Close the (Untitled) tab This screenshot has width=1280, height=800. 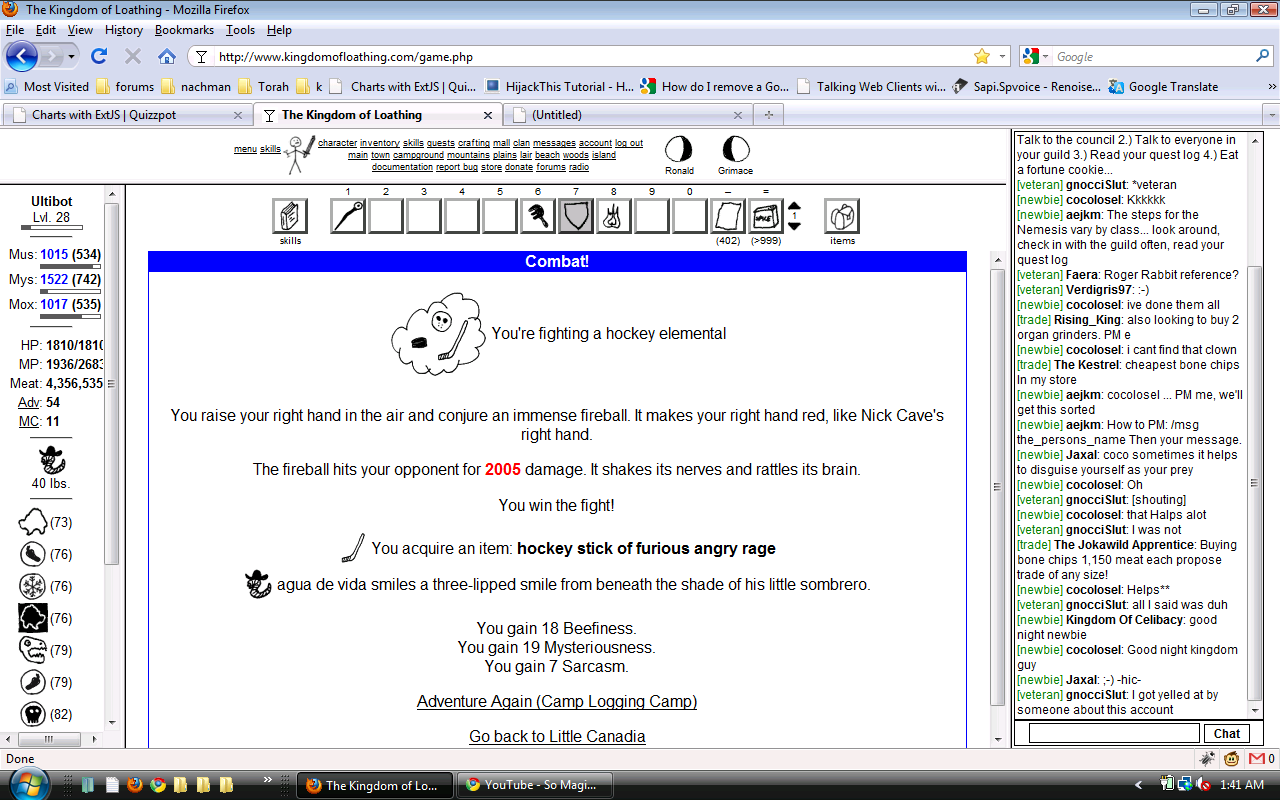(738, 115)
